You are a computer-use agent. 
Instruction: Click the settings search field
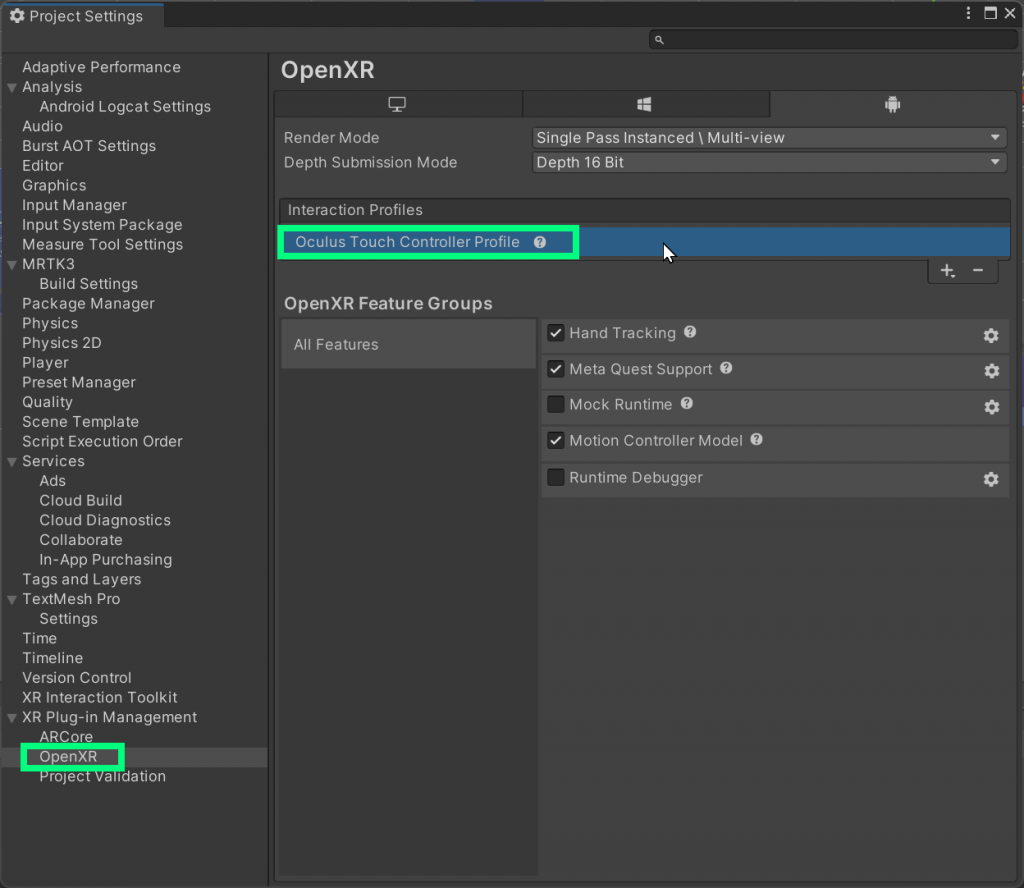tap(830, 38)
